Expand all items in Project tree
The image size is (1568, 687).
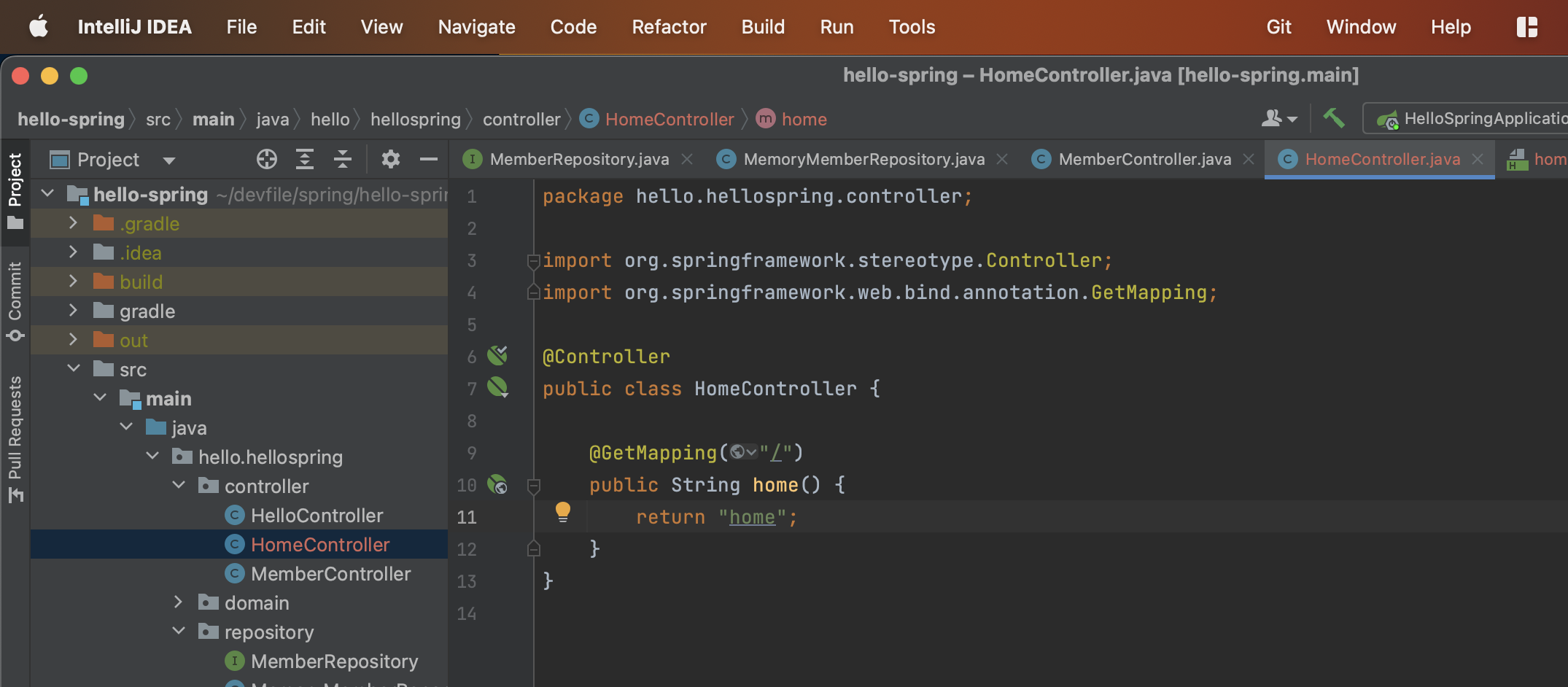(x=305, y=159)
